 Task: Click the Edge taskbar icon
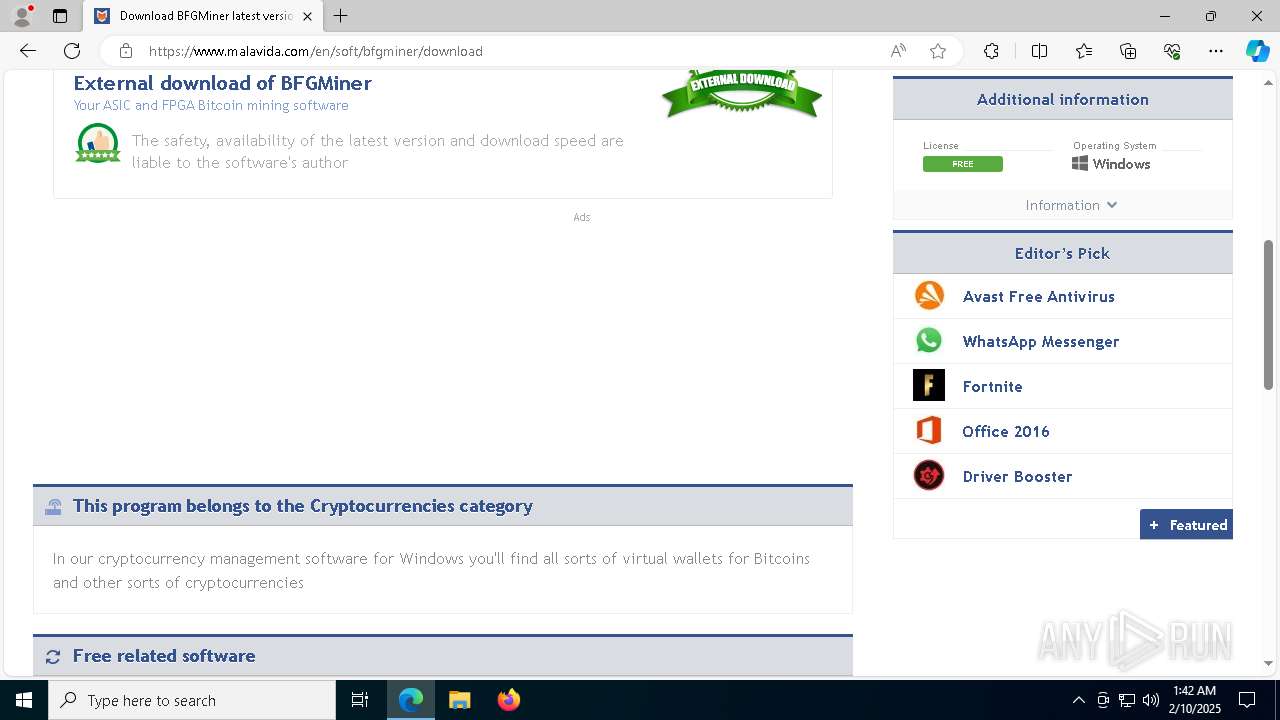click(x=411, y=700)
